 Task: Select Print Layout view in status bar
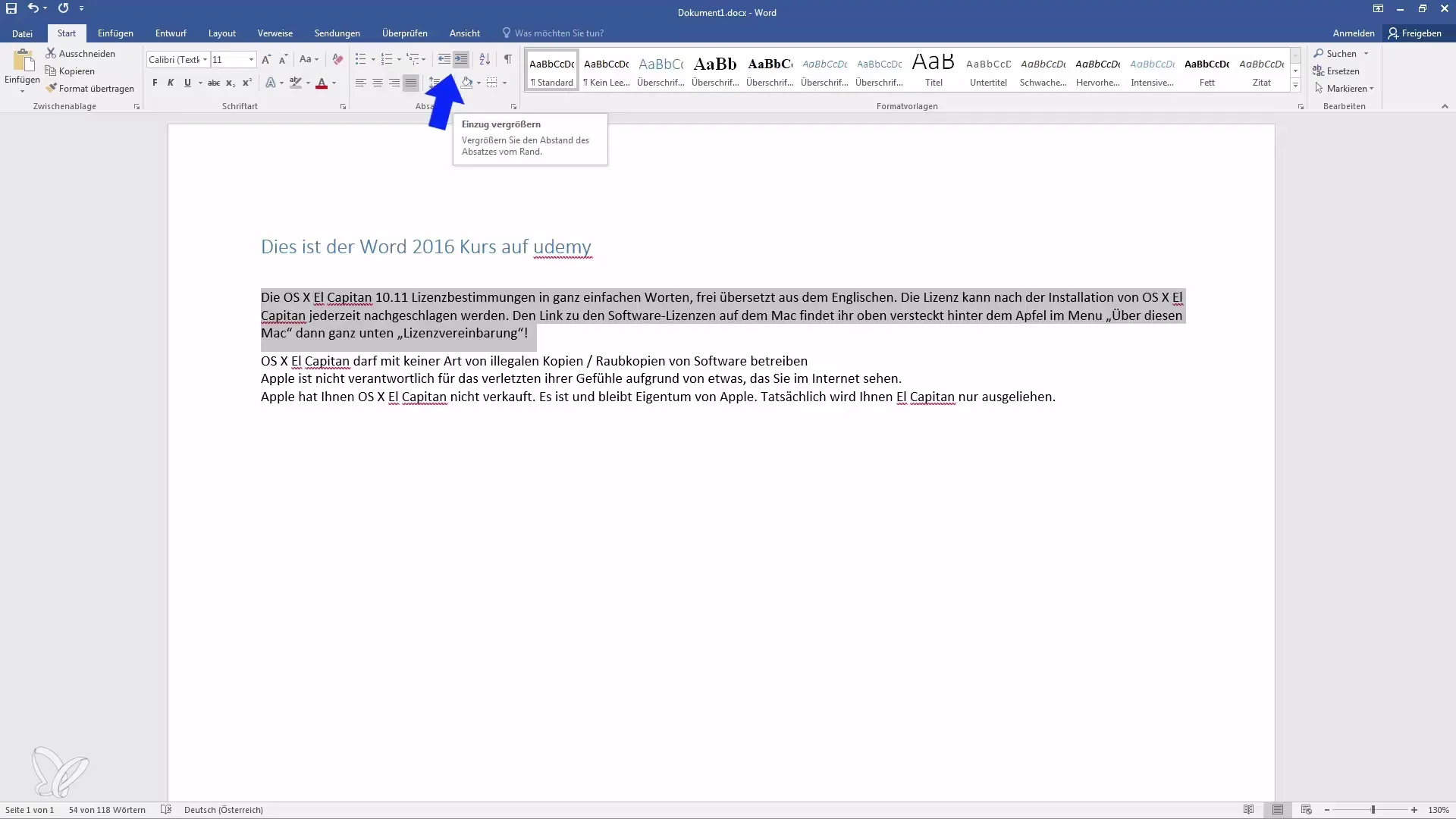point(1278,810)
